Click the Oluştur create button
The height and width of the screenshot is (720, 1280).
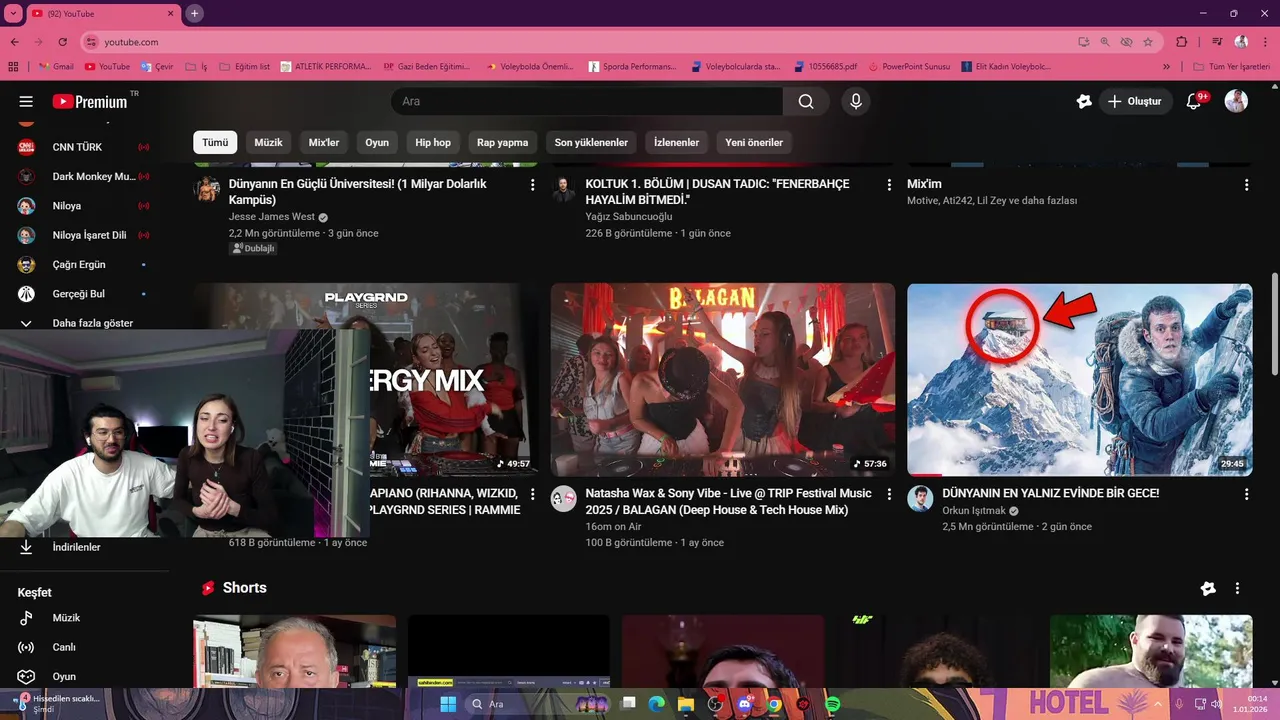pyautogui.click(x=1136, y=101)
